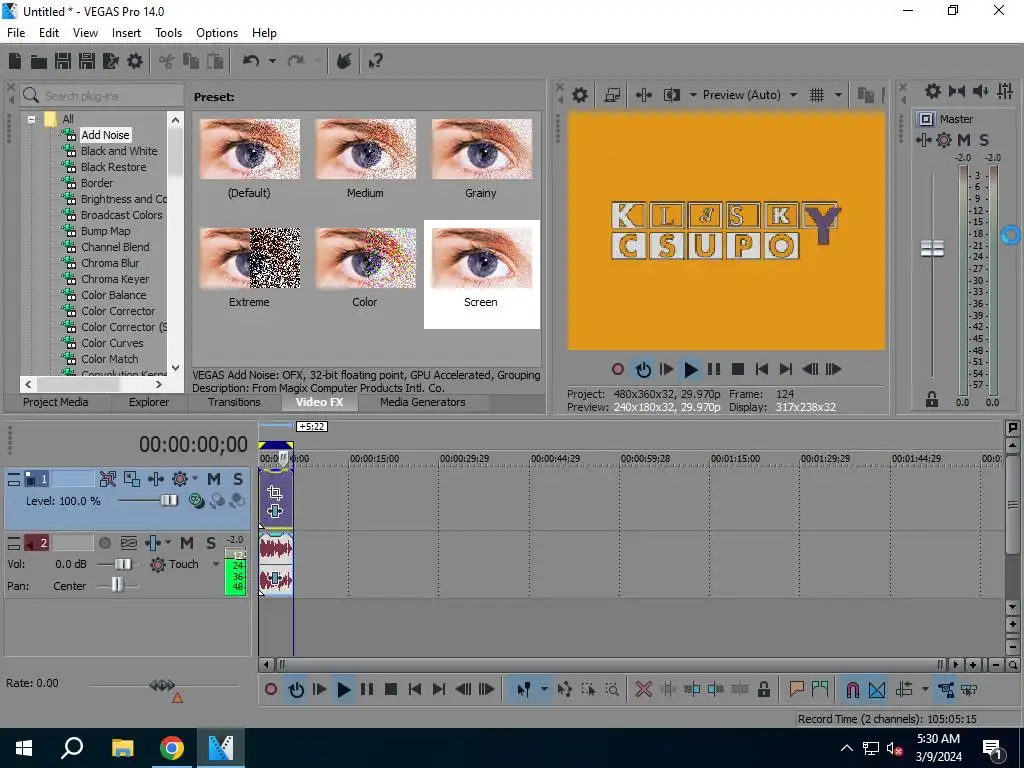Open the File menu
Screen dimensions: 1024x768
pyautogui.click(x=16, y=33)
